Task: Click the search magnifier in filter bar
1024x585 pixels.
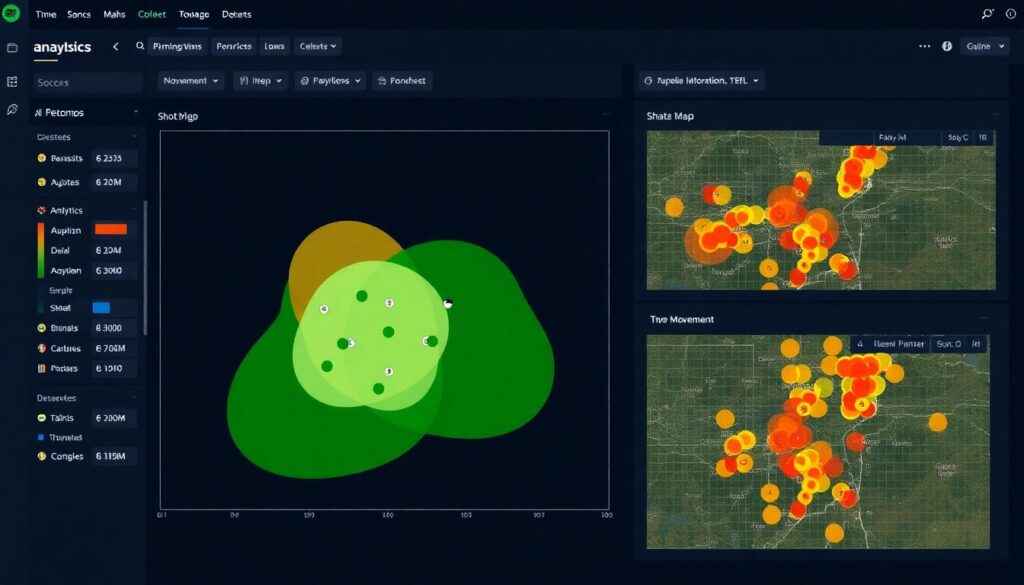Action: pos(139,46)
